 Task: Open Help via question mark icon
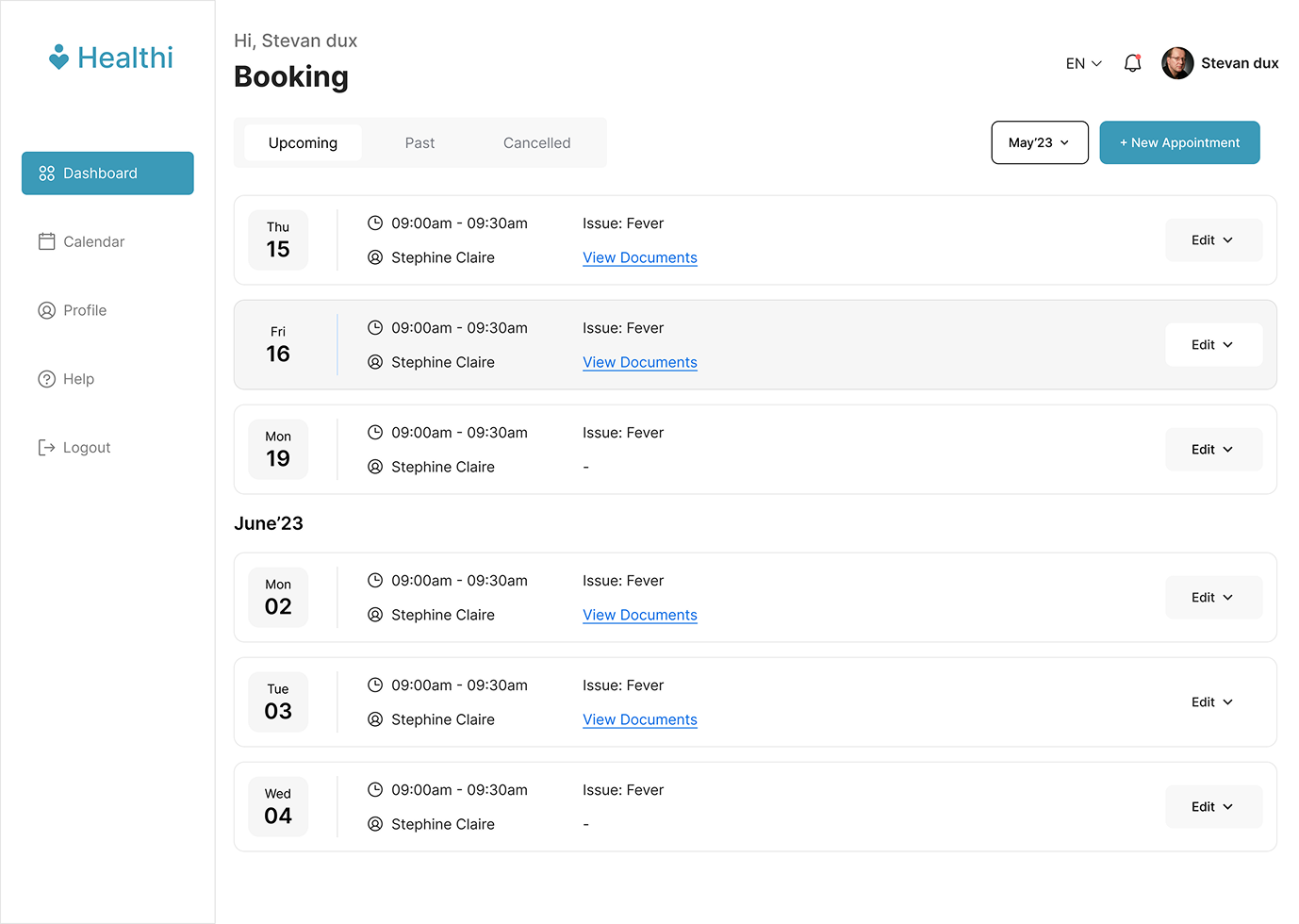(x=46, y=379)
